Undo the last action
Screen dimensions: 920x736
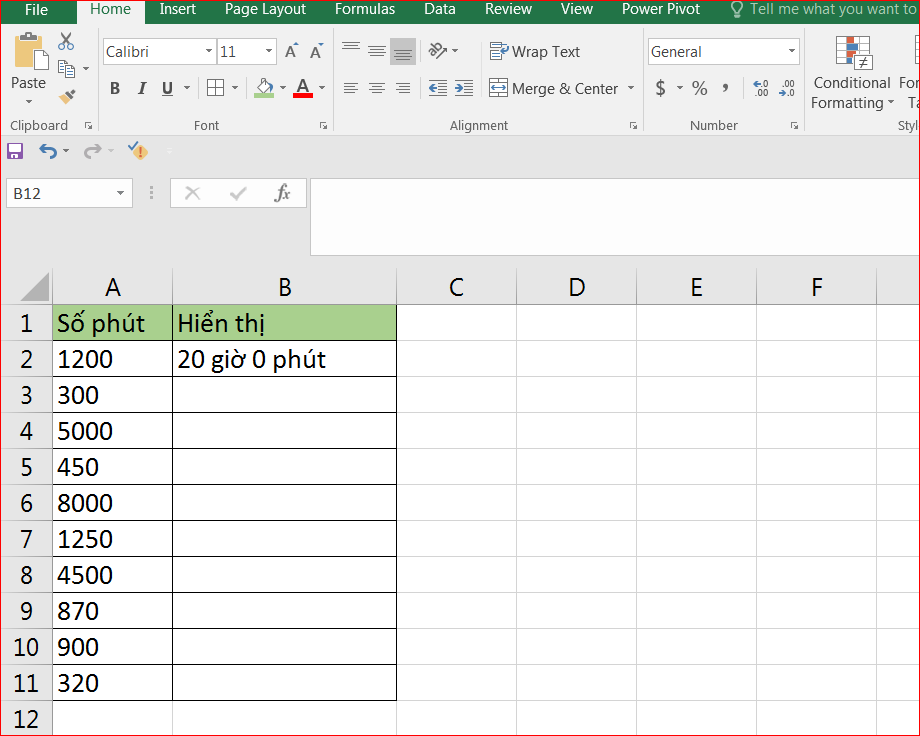[48, 151]
